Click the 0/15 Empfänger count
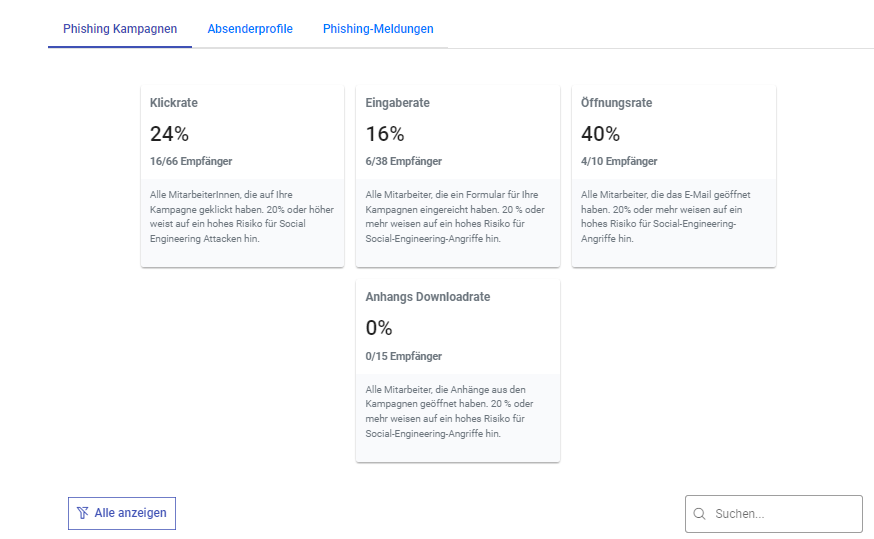The height and width of the screenshot is (539, 874). pyautogui.click(x=403, y=356)
